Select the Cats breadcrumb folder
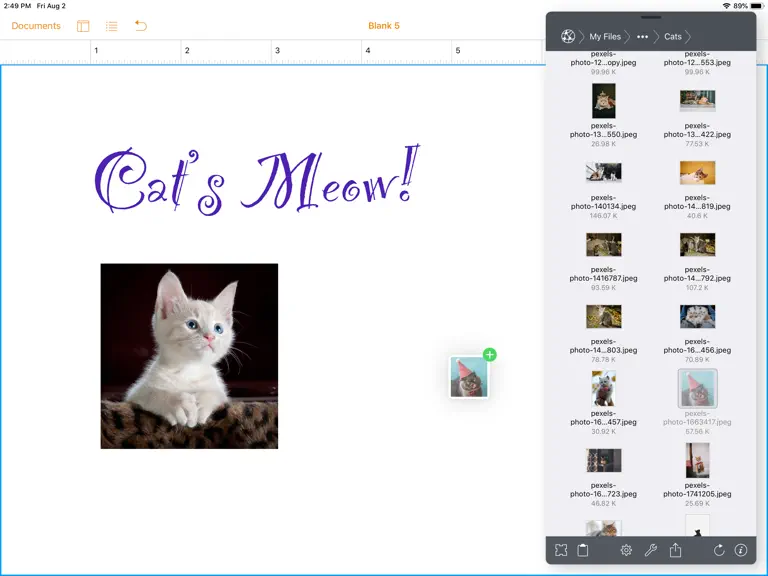The image size is (768, 576). pos(672,37)
